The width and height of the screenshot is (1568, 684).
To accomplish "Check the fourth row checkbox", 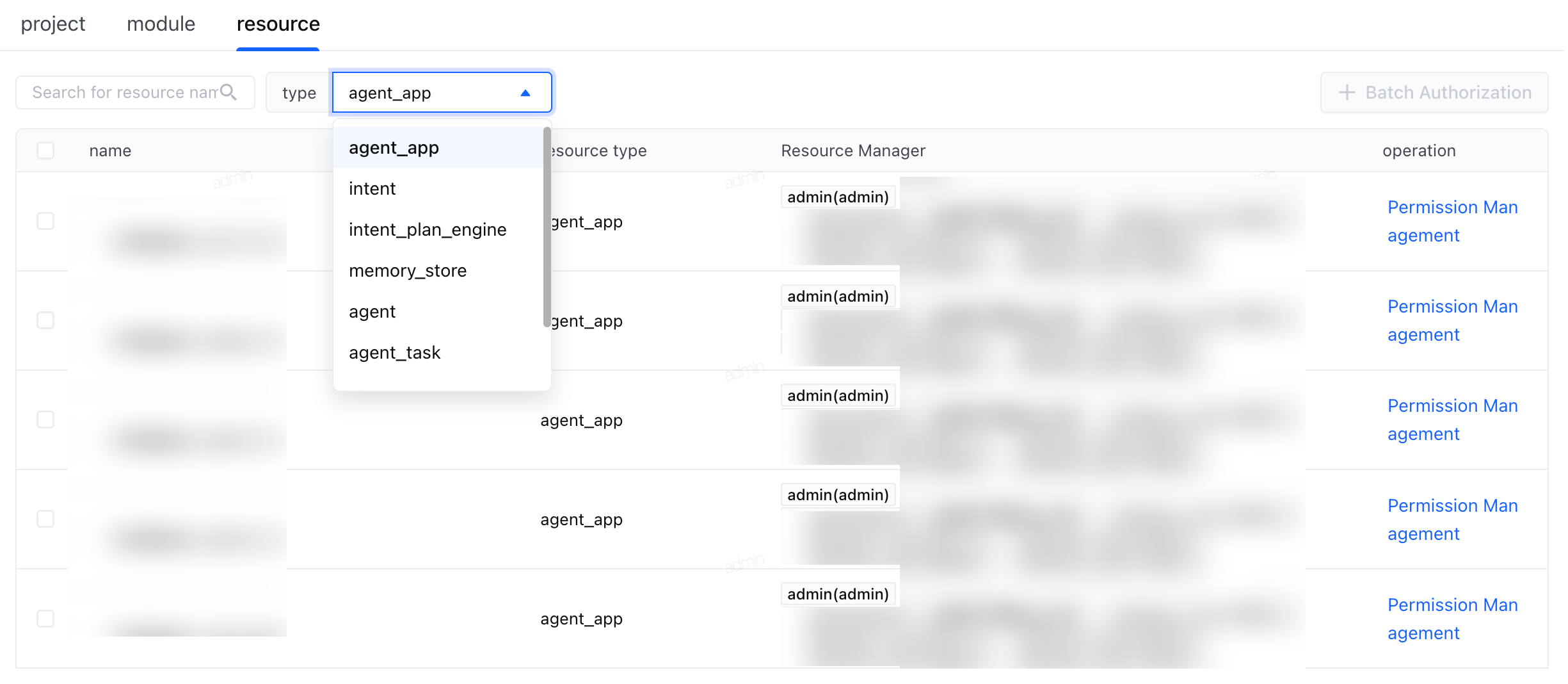I will (x=45, y=519).
